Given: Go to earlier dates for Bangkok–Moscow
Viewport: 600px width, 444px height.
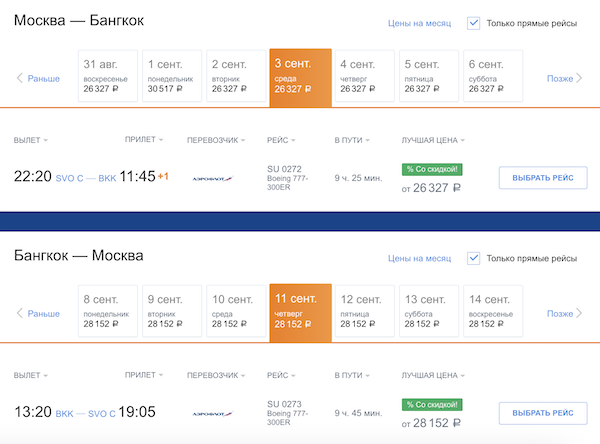Looking at the screenshot, I should [38, 313].
